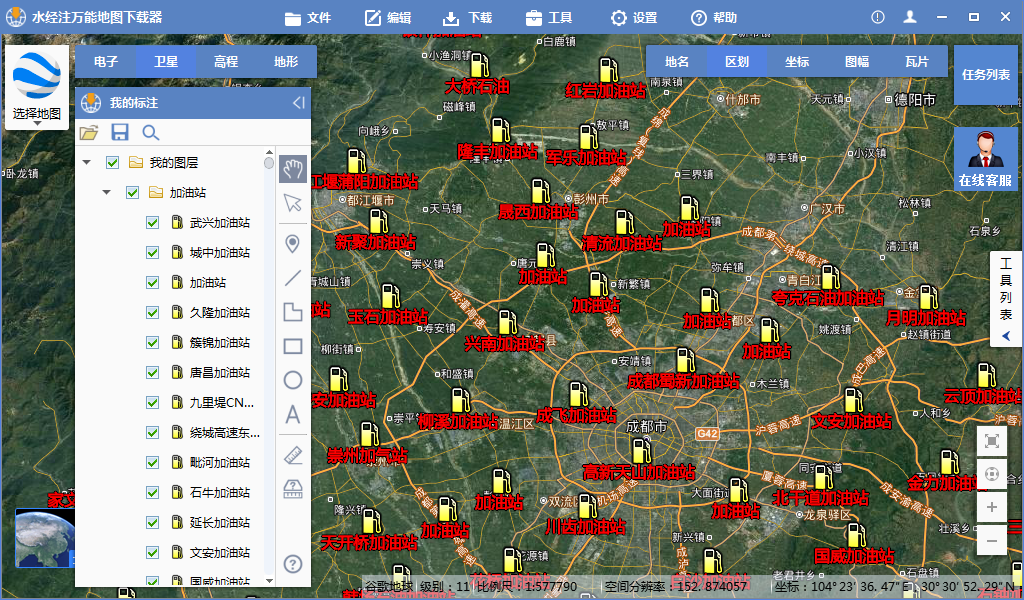Zoom in on the map
This screenshot has width=1024, height=600.
click(991, 507)
